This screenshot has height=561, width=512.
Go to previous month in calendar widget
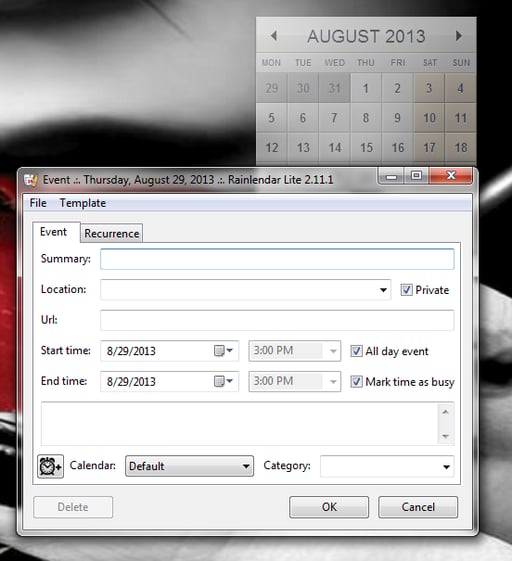(x=274, y=36)
